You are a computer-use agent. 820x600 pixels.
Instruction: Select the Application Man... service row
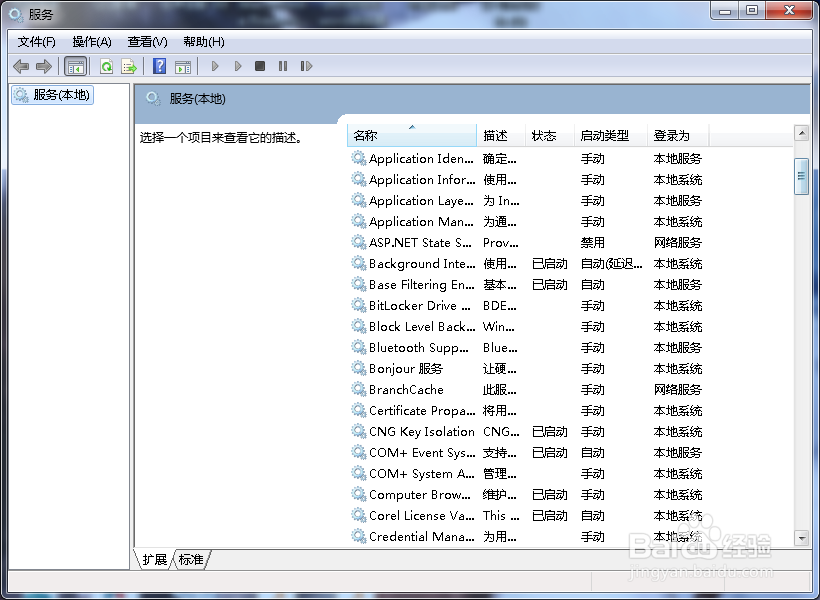(x=527, y=221)
